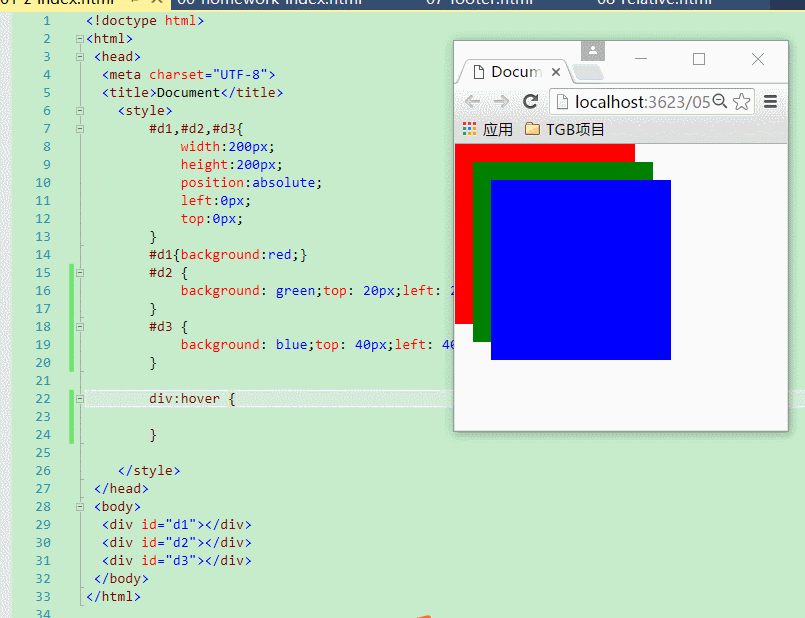Collapse the #d2 rule fold on line 15
The height and width of the screenshot is (618, 805).
click(x=80, y=273)
